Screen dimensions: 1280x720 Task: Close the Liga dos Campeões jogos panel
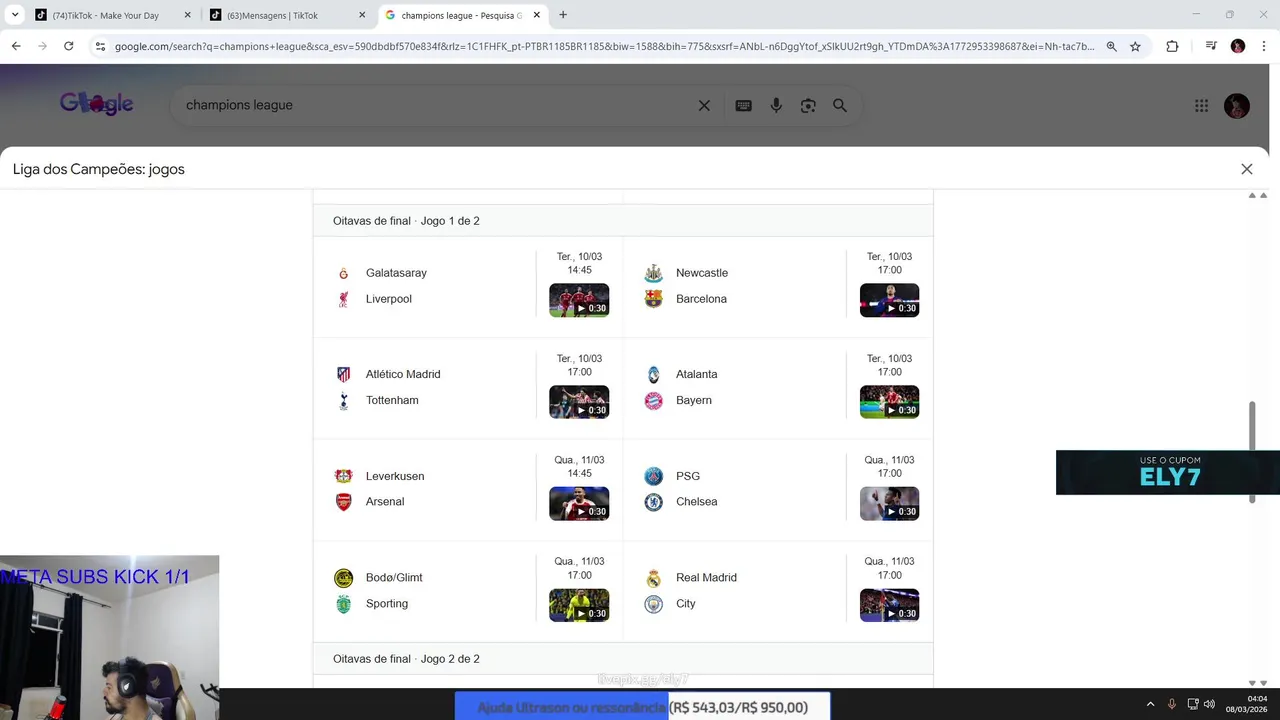pyautogui.click(x=1247, y=169)
